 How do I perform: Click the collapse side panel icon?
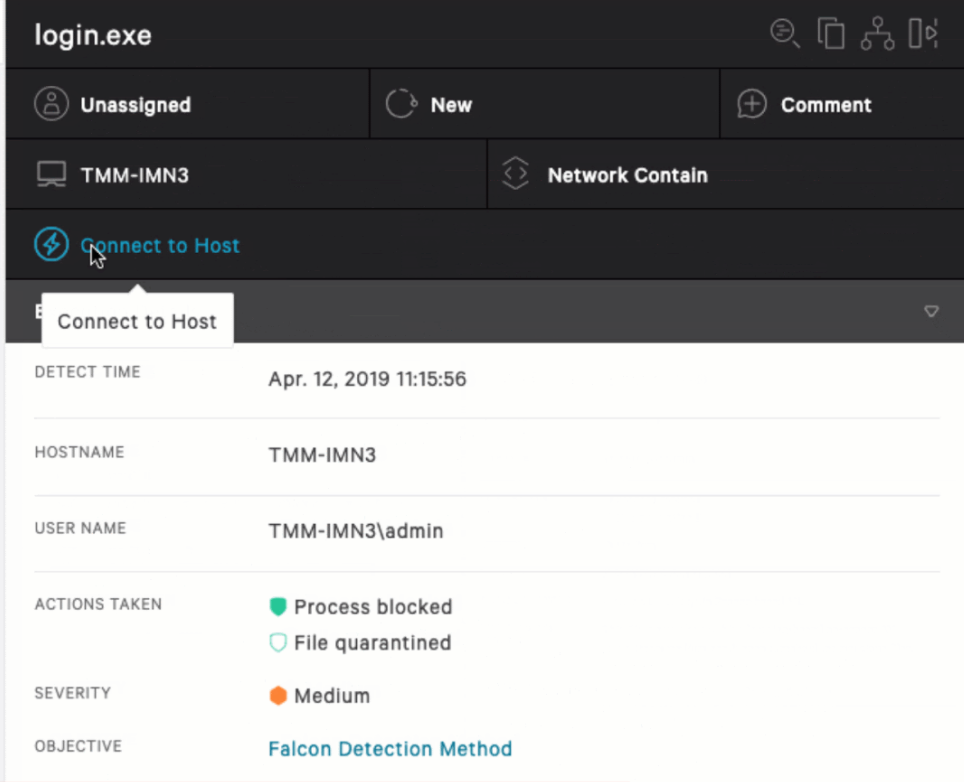click(x=922, y=34)
